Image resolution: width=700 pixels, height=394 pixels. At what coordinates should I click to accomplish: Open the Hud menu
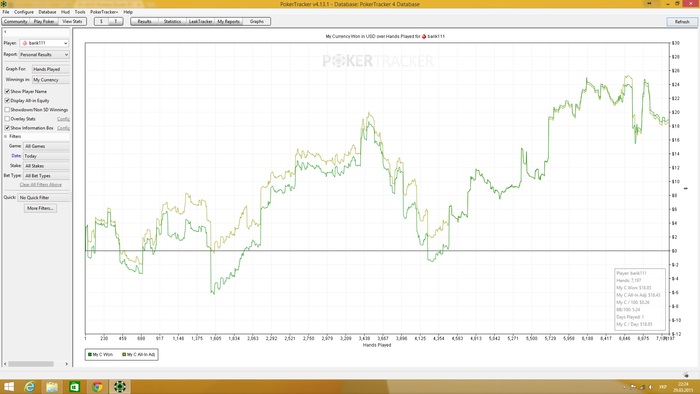[65, 12]
